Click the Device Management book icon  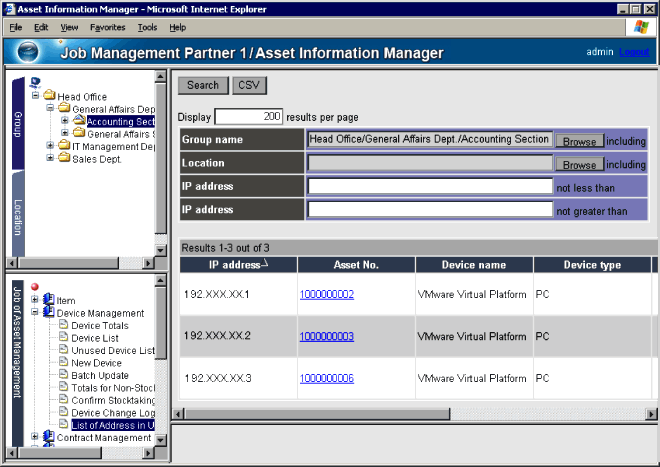(x=49, y=313)
